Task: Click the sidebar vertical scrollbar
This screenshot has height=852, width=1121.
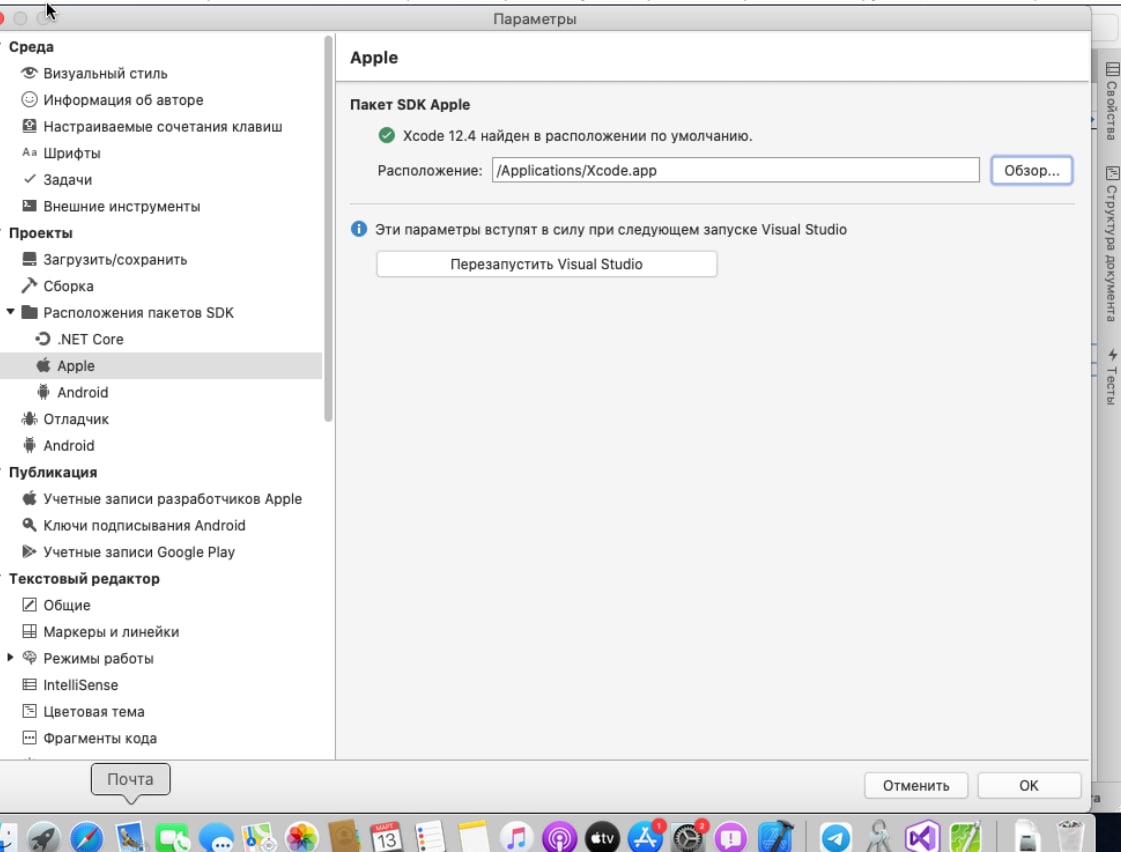Action: point(328,229)
